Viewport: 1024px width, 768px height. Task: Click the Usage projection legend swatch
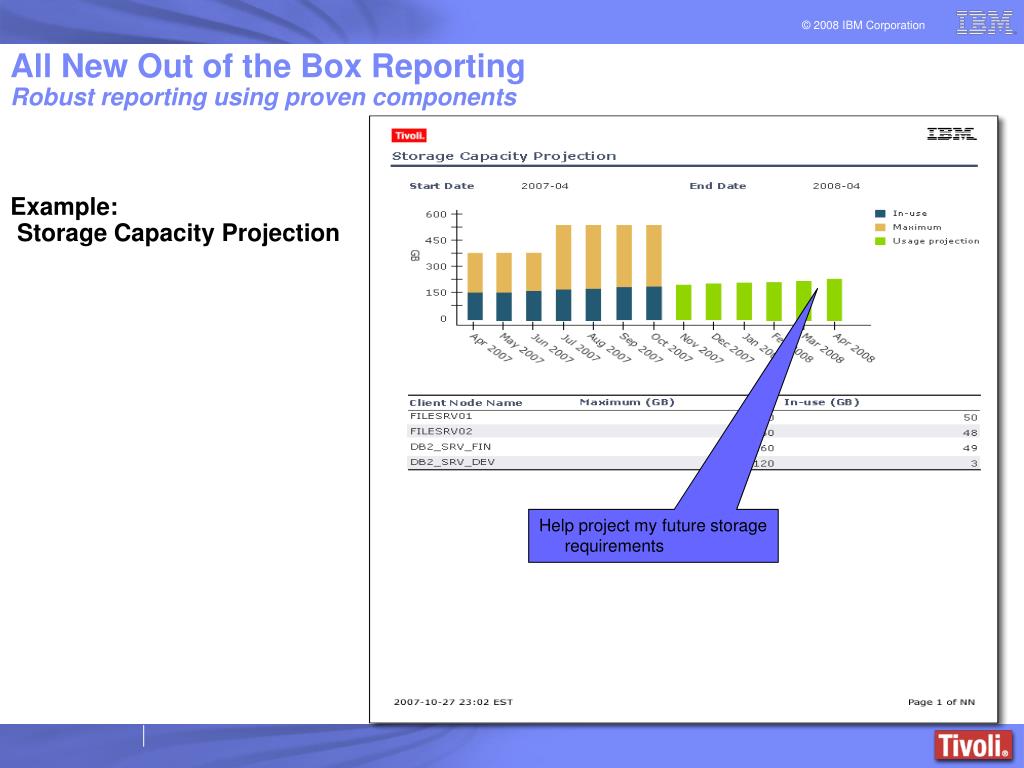click(x=880, y=241)
